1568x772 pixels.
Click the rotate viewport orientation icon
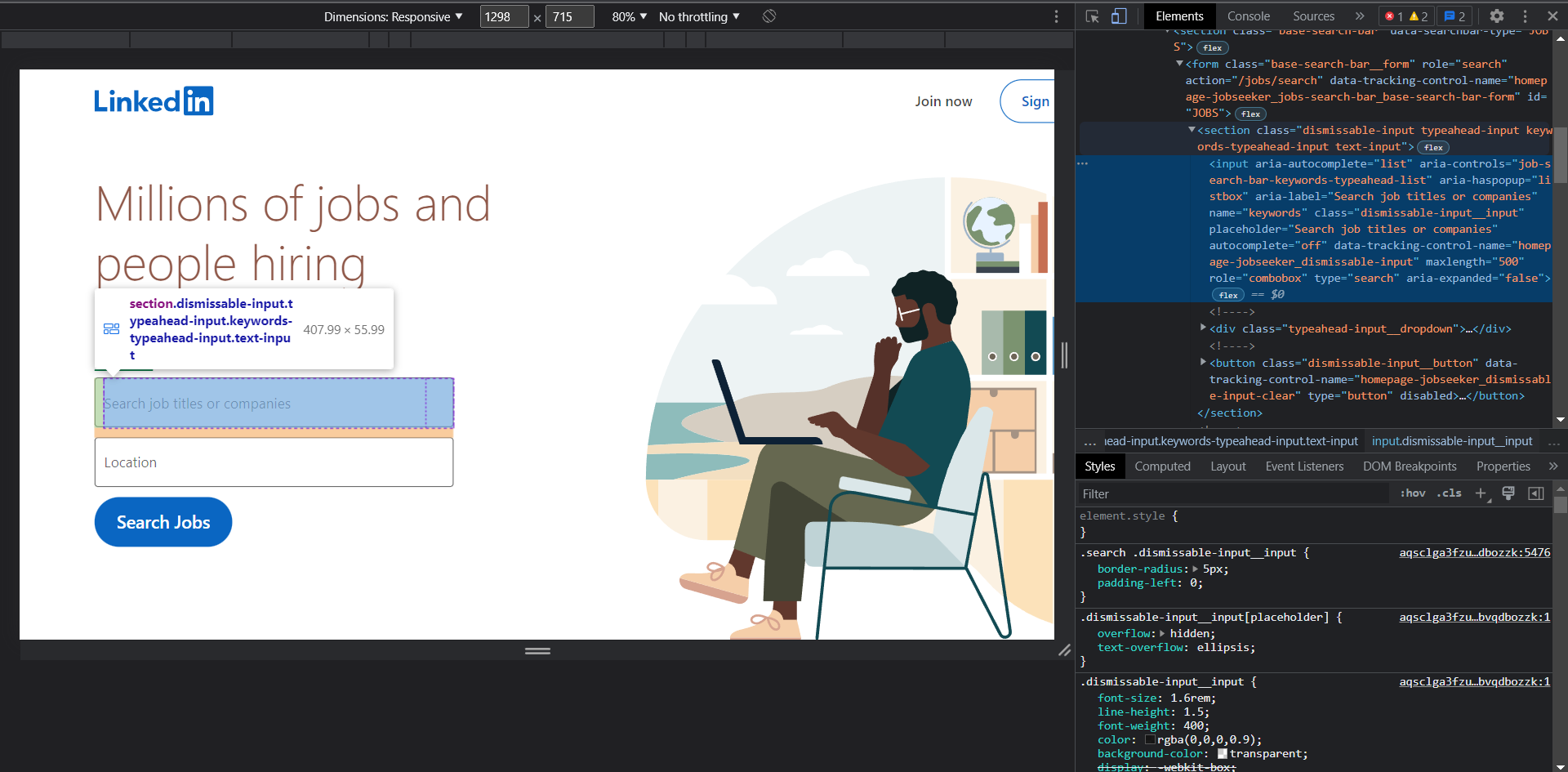tap(768, 16)
